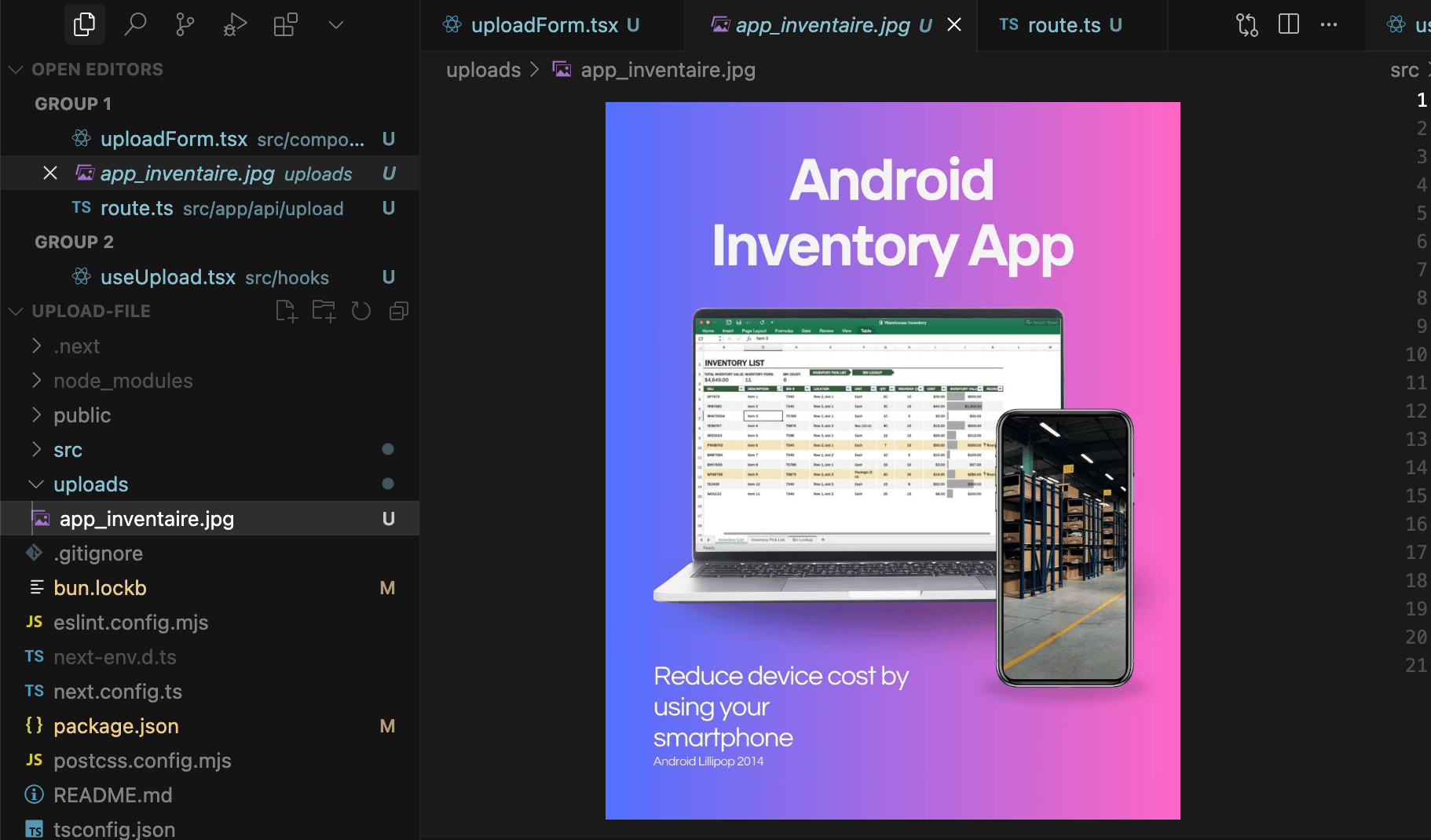
Task: Open the Explorer view in the activity bar
Action: tap(84, 24)
